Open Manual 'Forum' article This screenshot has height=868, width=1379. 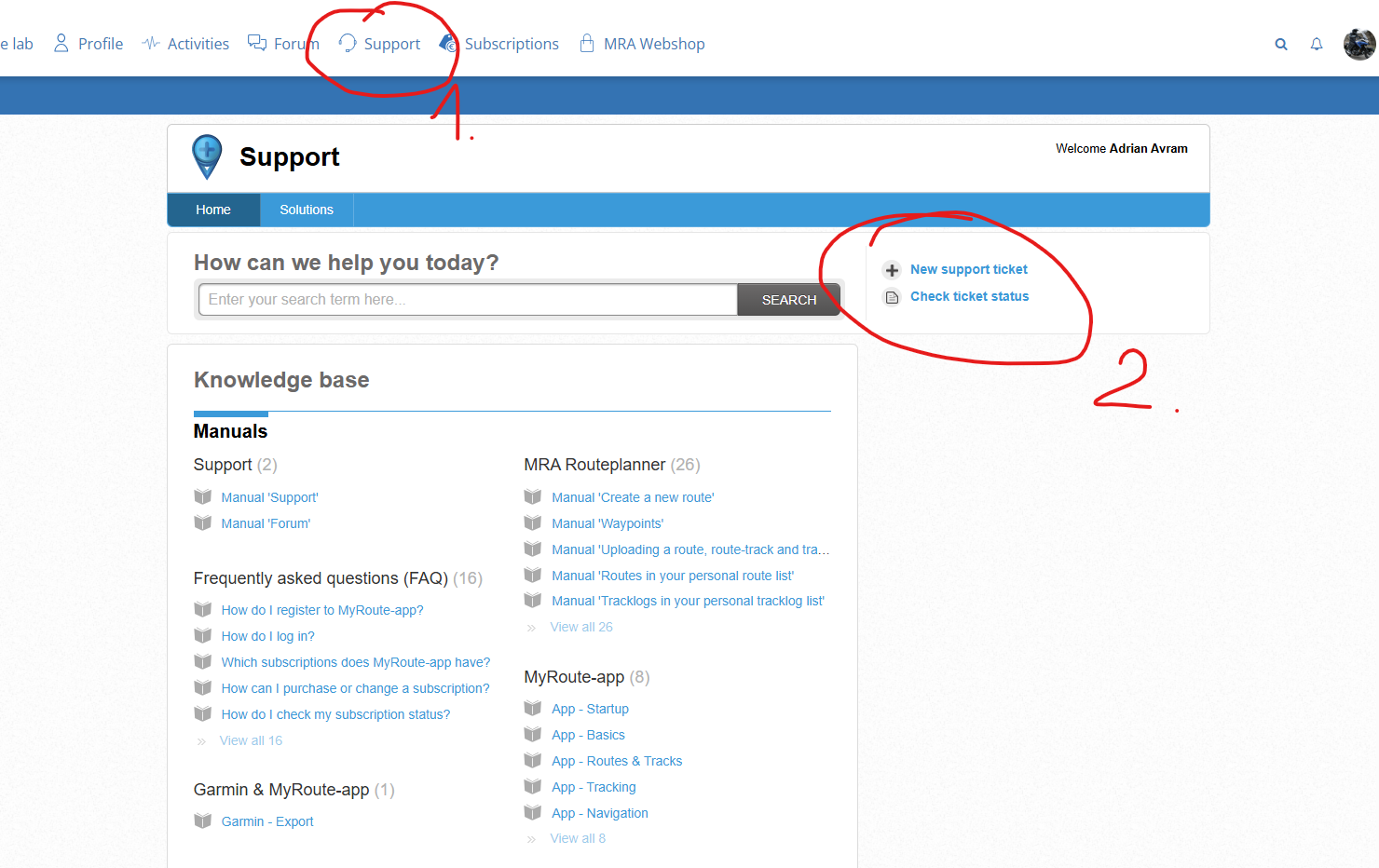pos(266,523)
